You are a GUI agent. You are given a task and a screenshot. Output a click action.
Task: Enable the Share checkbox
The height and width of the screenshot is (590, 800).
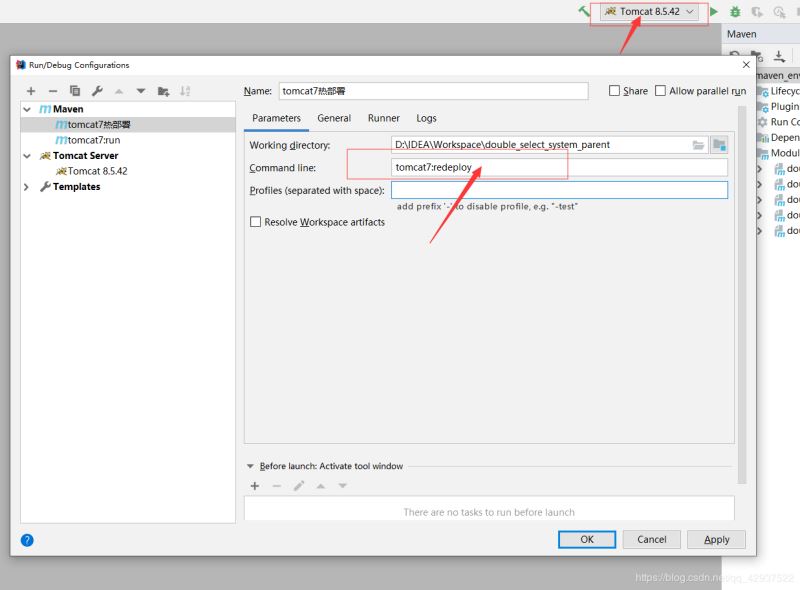coord(615,91)
